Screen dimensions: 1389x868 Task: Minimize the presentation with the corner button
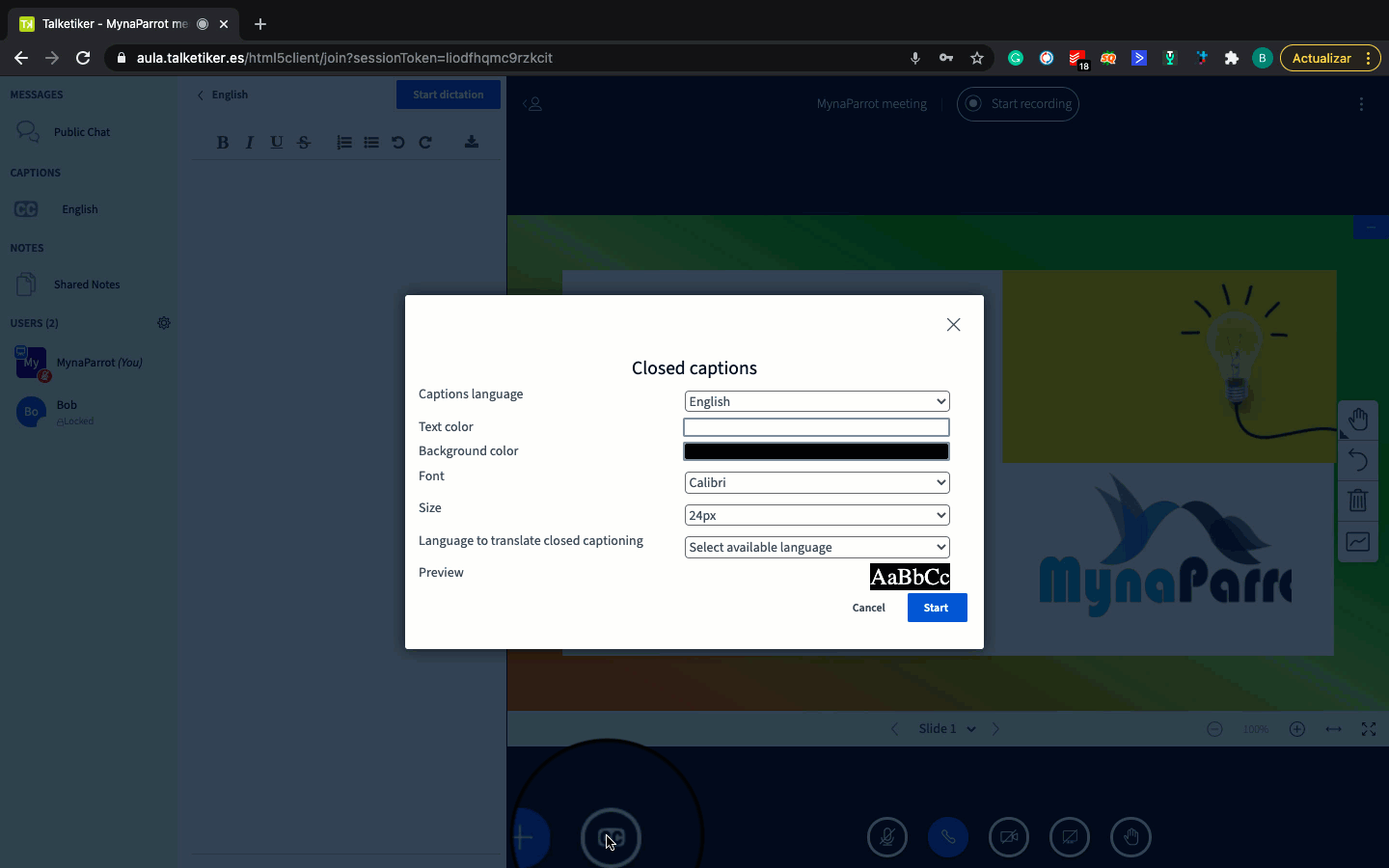click(1371, 228)
